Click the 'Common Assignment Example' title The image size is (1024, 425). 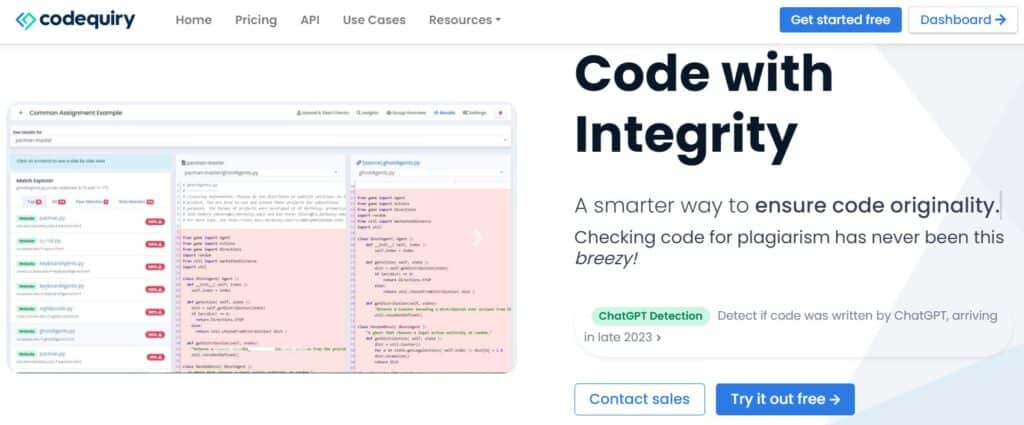(75, 113)
